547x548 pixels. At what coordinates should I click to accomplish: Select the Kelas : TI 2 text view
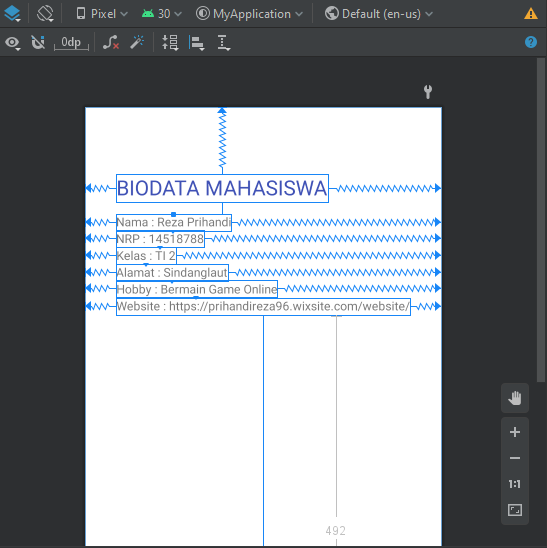point(146,256)
